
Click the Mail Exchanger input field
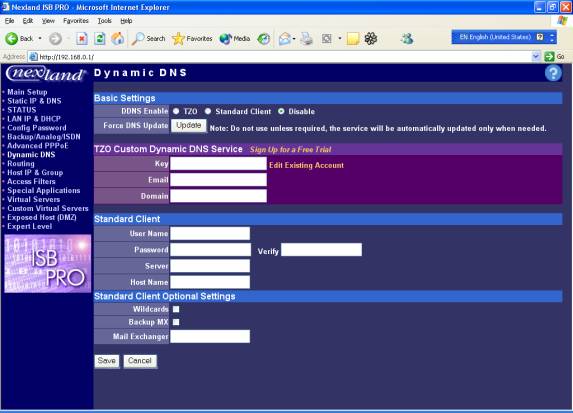coord(210,336)
